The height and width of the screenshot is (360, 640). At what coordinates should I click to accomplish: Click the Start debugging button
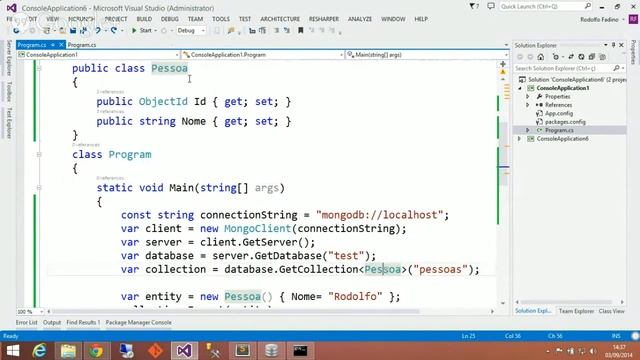point(142,31)
